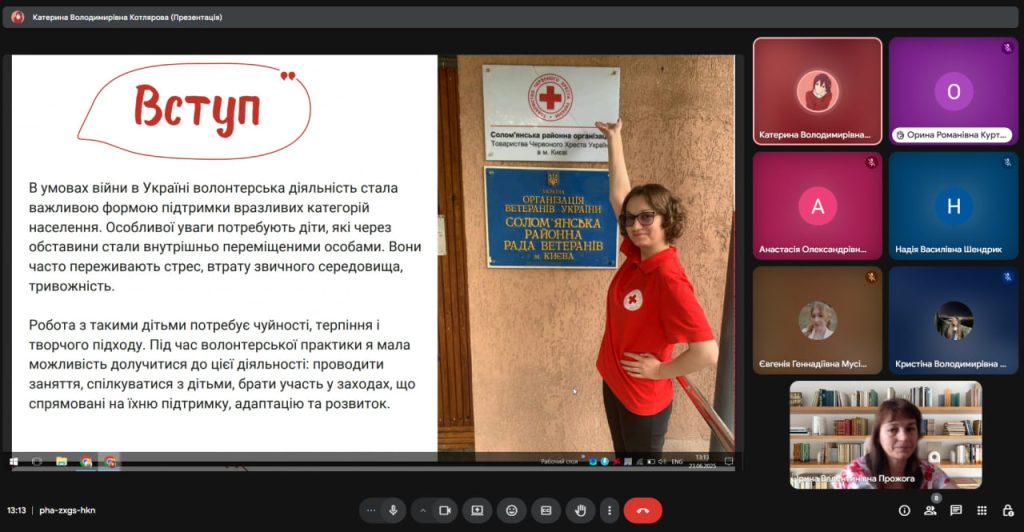Click the self-view video with bookshelf

coord(885,434)
